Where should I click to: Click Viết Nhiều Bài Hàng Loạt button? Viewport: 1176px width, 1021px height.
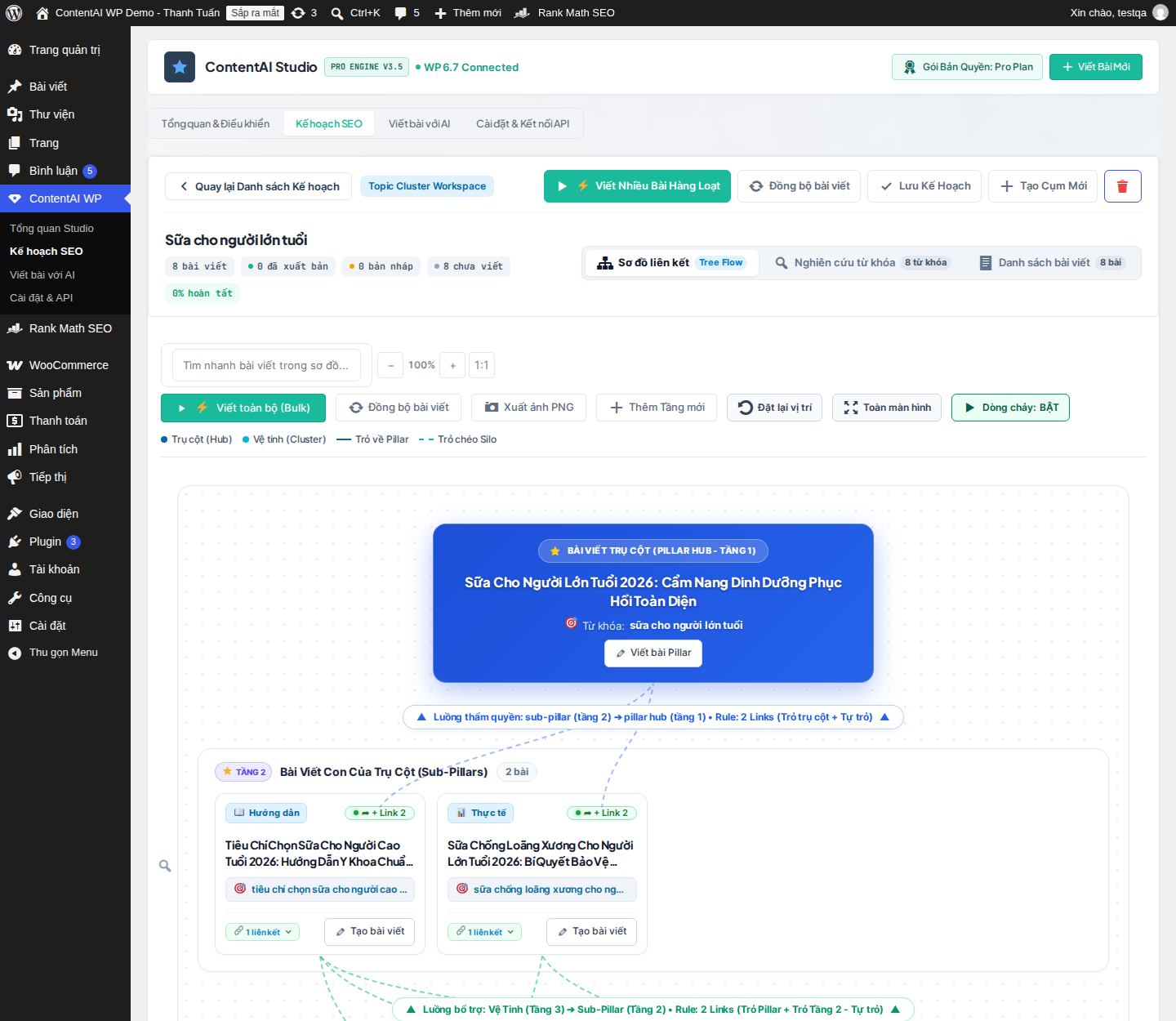(x=637, y=186)
